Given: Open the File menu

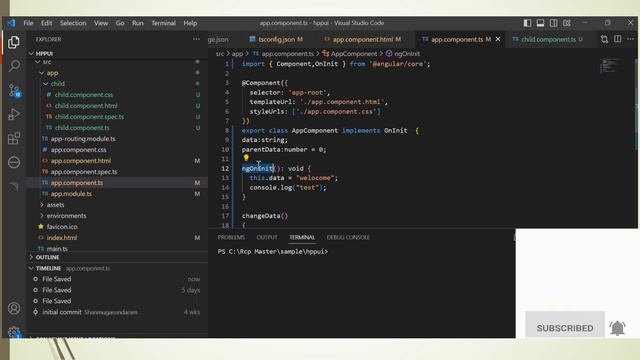Looking at the screenshot, I should coord(28,23).
